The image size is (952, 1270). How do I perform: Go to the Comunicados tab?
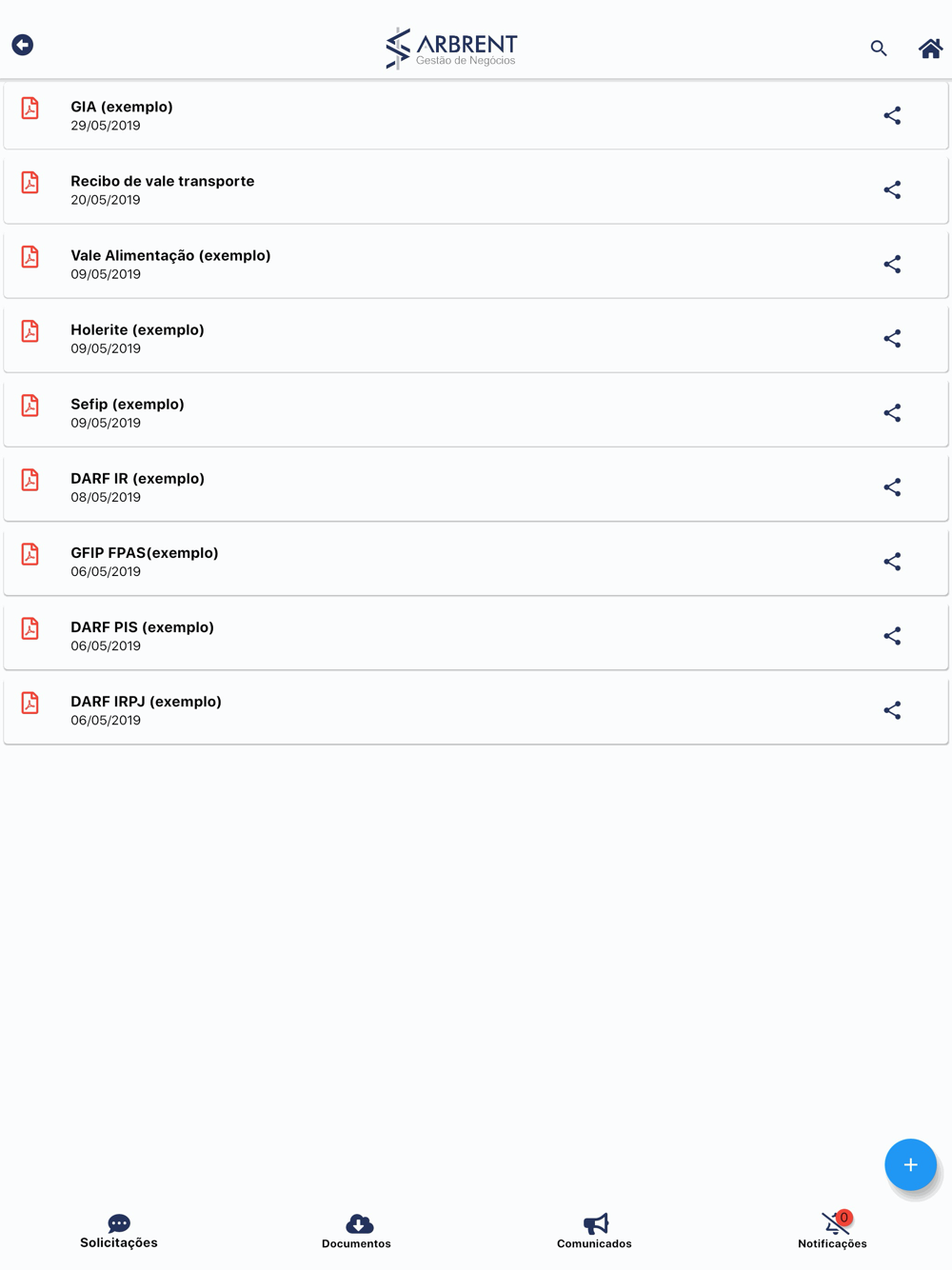pos(595,1230)
